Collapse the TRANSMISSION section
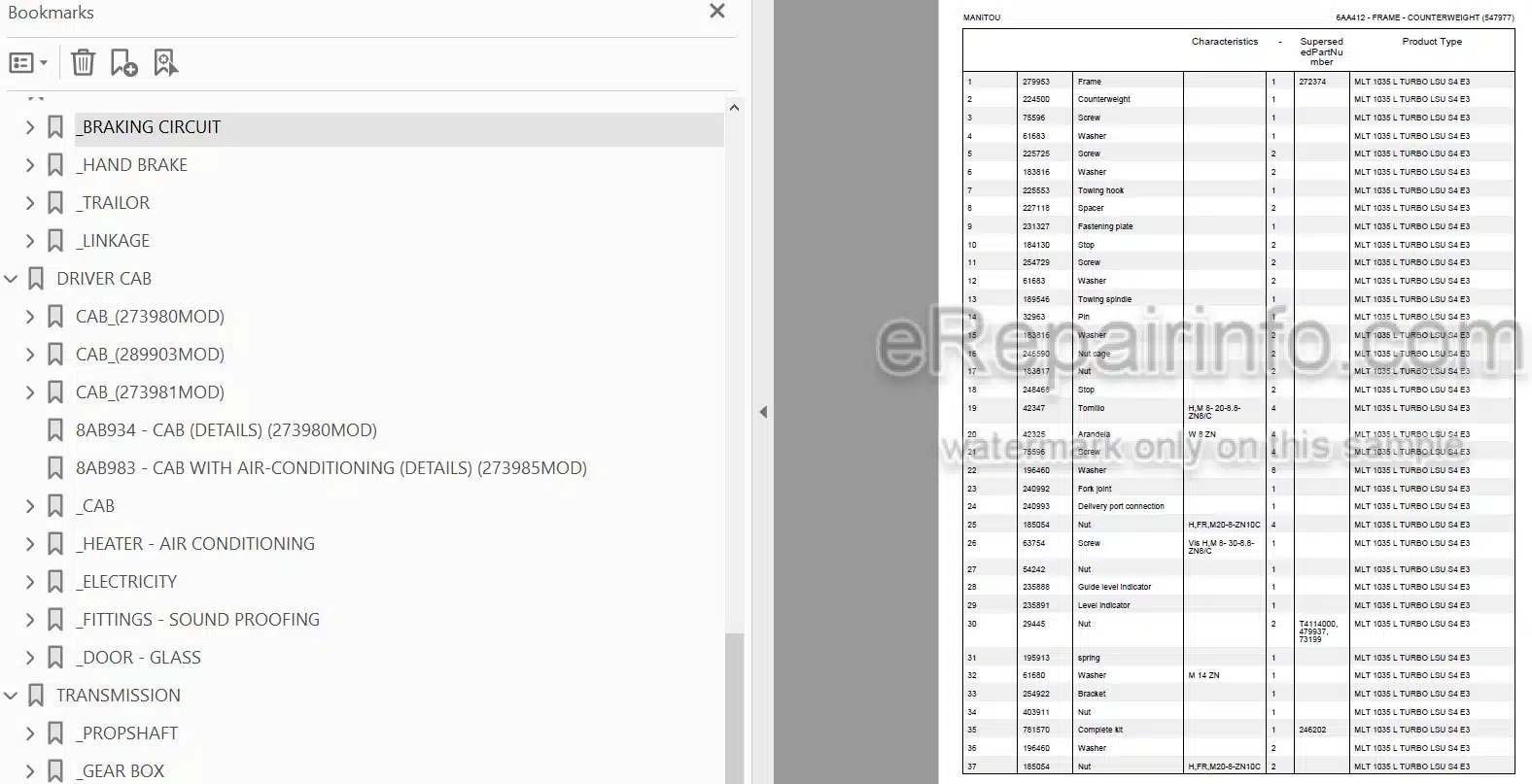 [11, 696]
